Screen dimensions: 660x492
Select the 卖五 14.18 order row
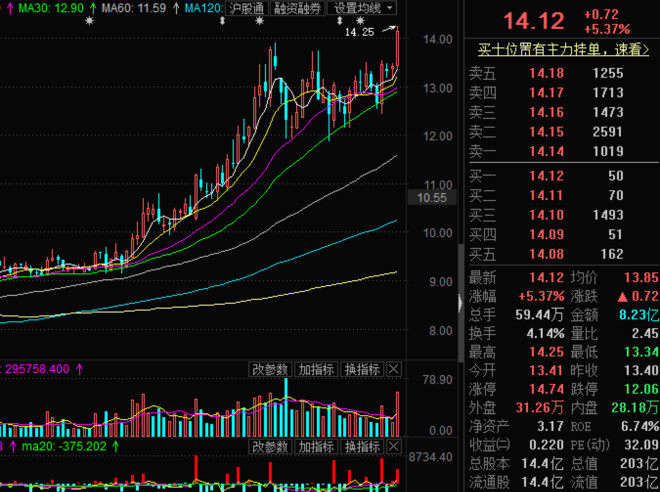point(563,73)
